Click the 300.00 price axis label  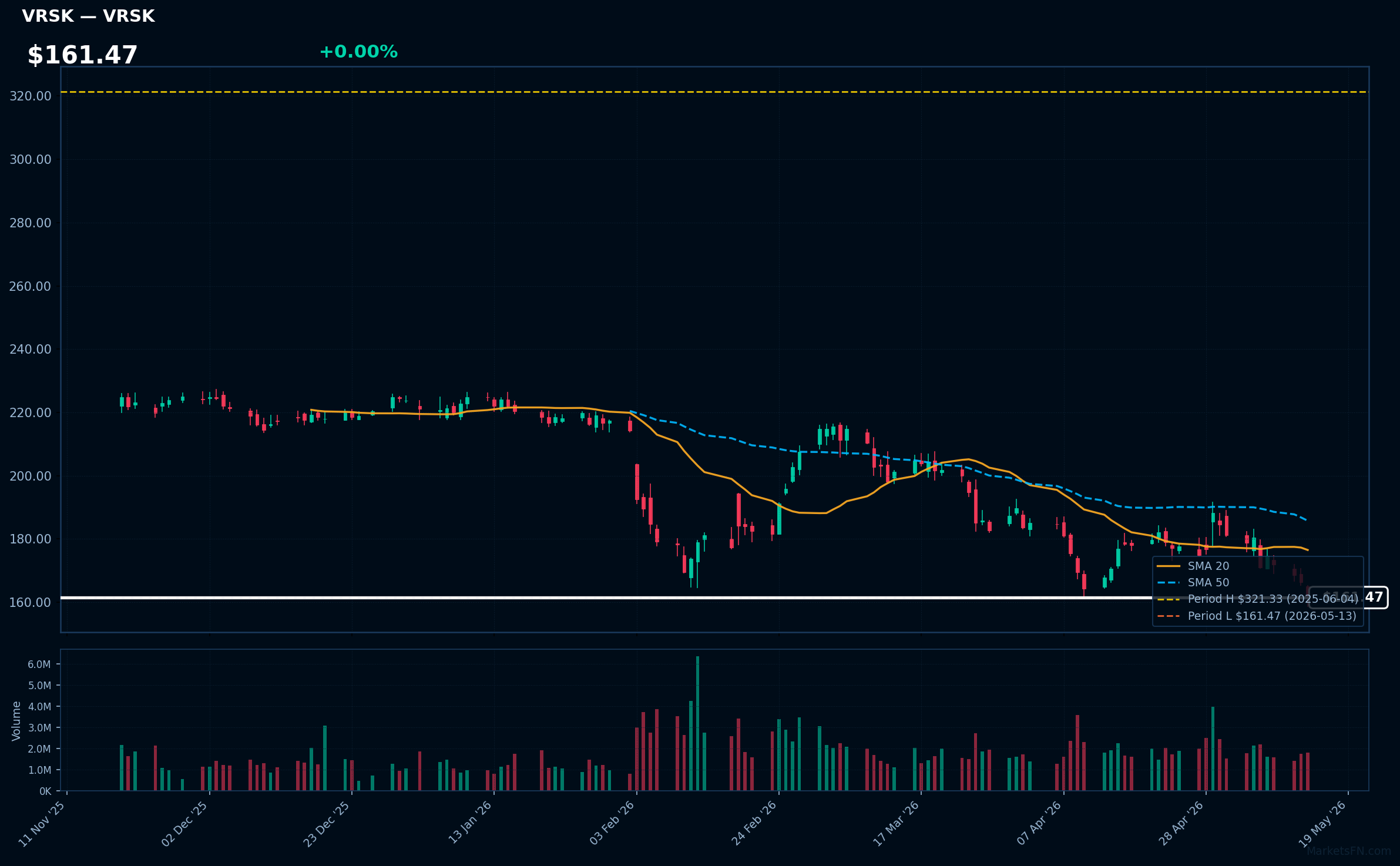point(31,159)
